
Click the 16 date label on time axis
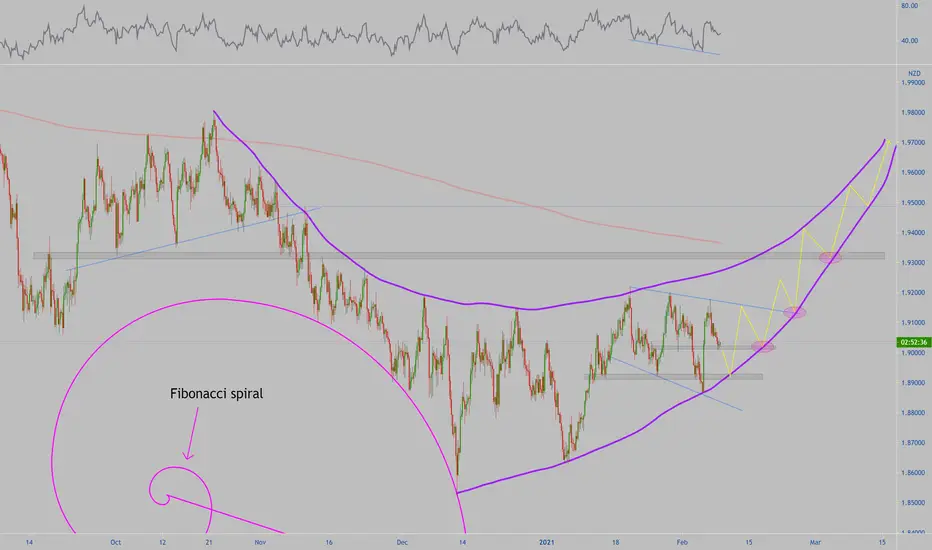pyautogui.click(x=329, y=542)
